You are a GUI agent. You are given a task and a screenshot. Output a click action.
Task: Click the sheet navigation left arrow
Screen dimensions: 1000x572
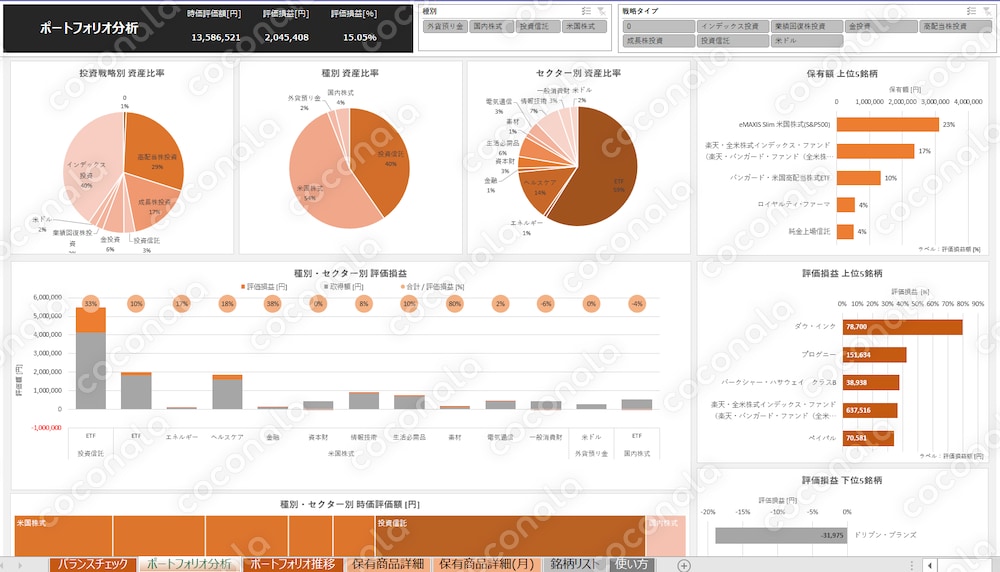[4, 565]
